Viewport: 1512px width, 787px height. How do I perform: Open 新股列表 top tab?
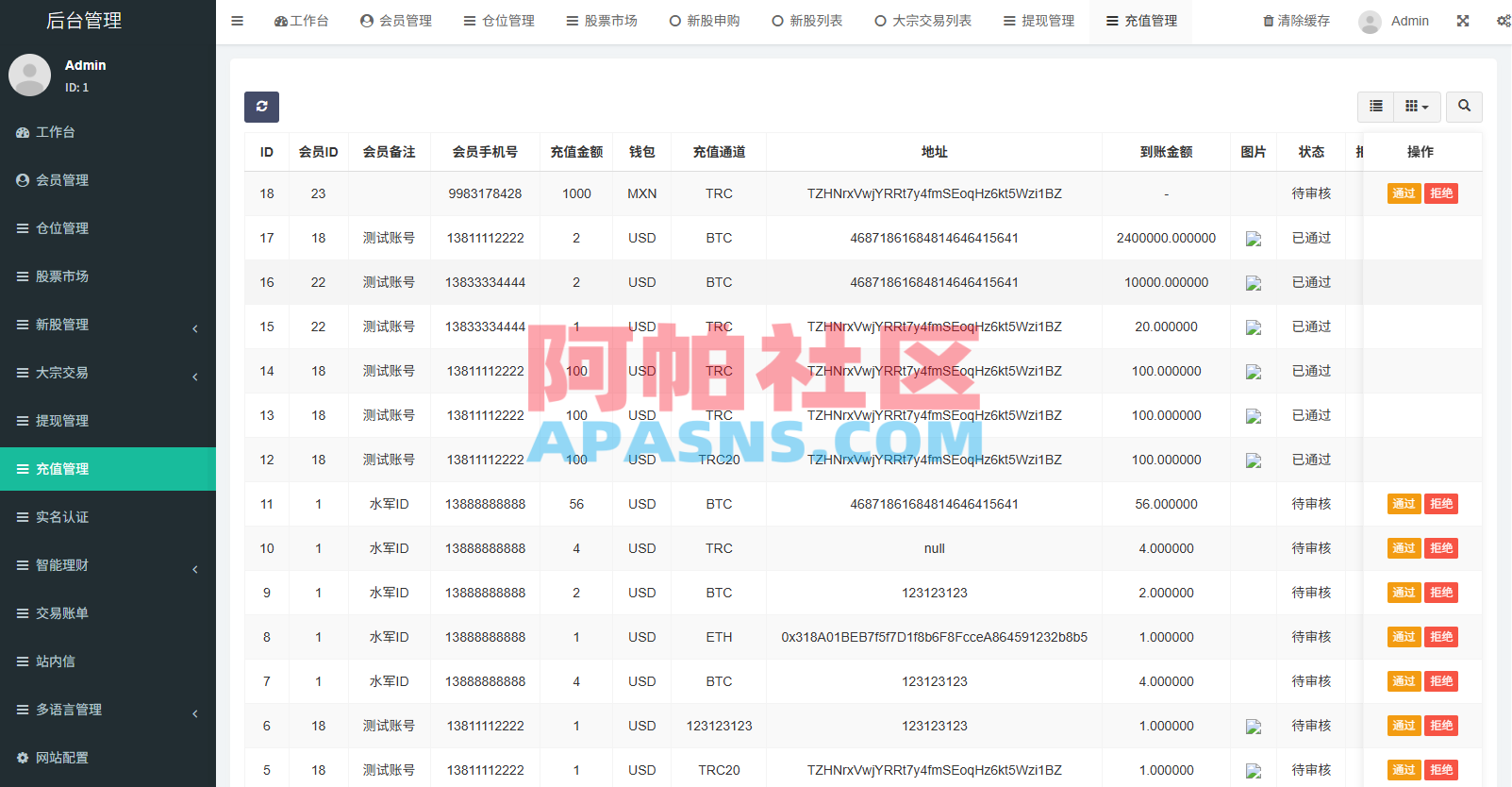(807, 21)
